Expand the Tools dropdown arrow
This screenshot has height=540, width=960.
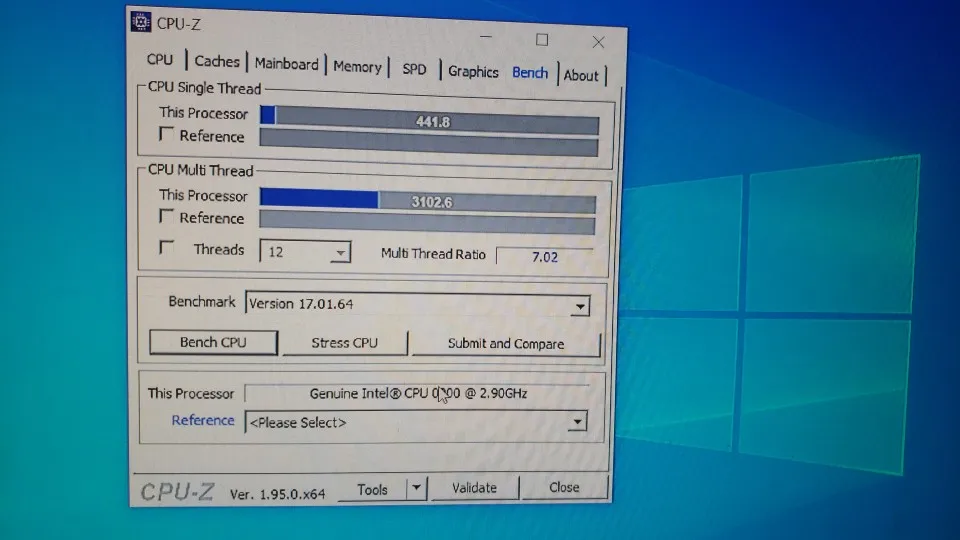[416, 488]
